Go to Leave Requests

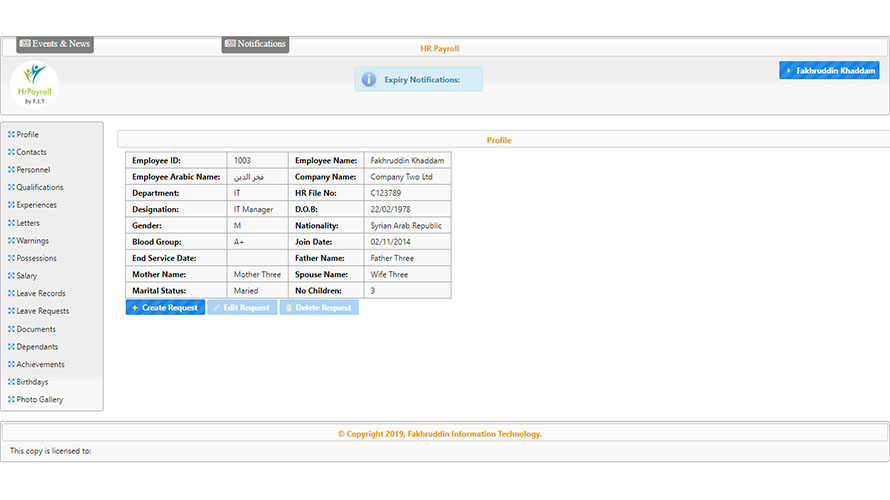pyautogui.click(x=43, y=311)
